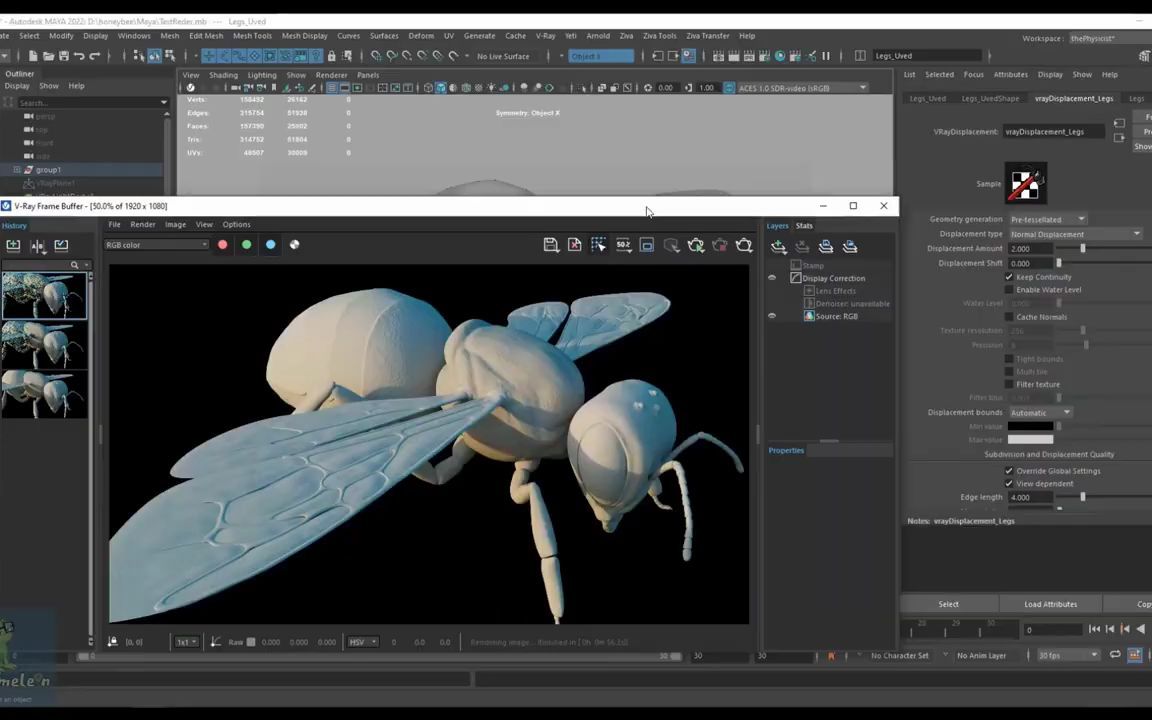
Task: Uncheck the Keep Continuity checkbox
Action: pos(1009,277)
